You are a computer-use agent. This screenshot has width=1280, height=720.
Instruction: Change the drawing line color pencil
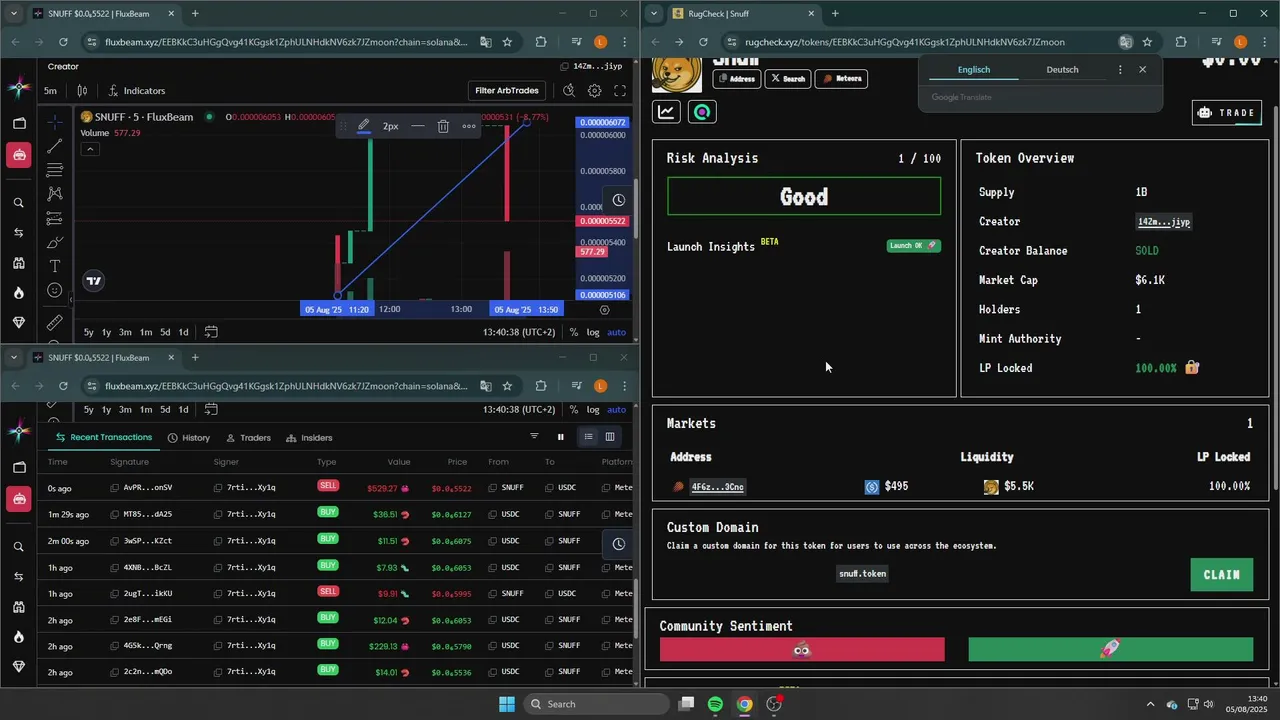364,126
